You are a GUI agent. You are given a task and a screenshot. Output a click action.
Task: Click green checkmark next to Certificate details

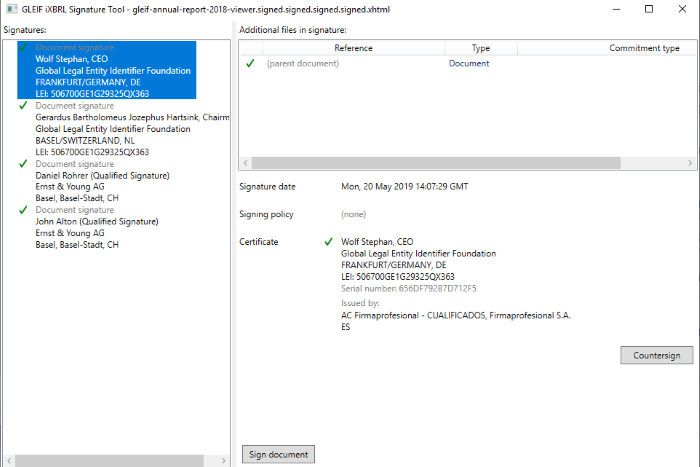click(x=329, y=242)
